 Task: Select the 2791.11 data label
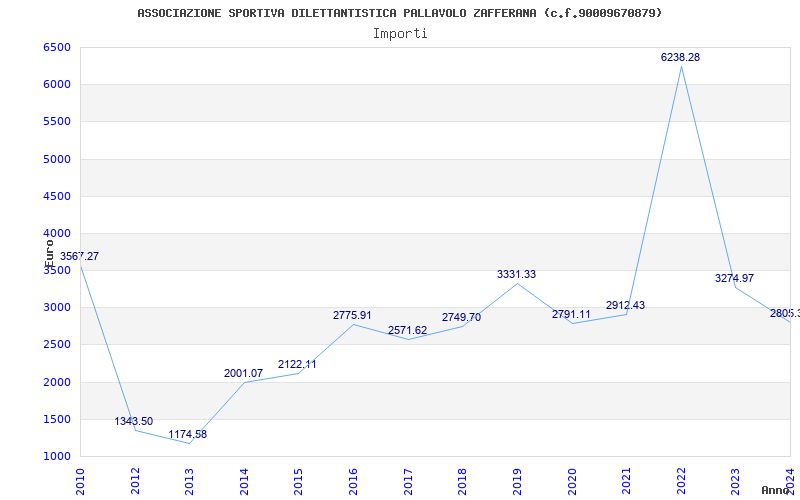571,314
